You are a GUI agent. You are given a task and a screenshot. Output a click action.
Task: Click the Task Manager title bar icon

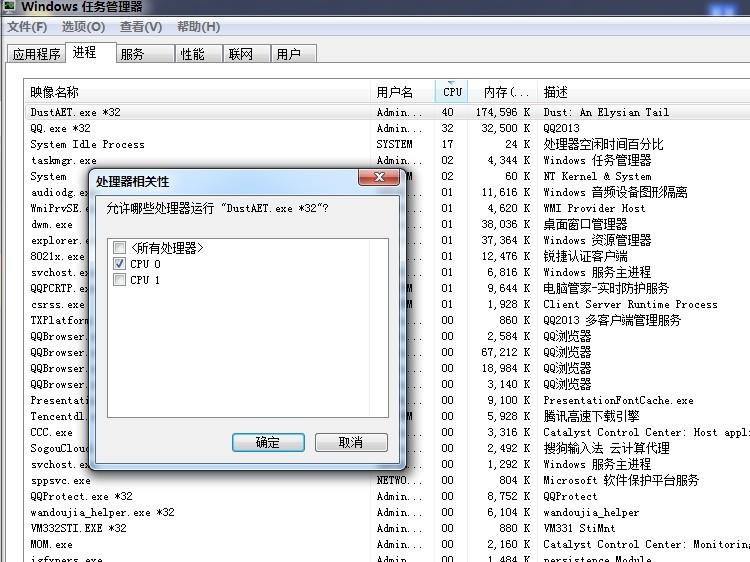tap(9, 6)
